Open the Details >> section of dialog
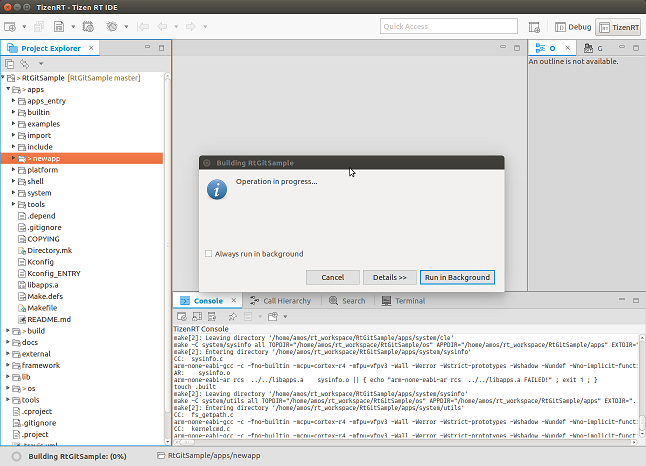The image size is (646, 466). (x=389, y=277)
